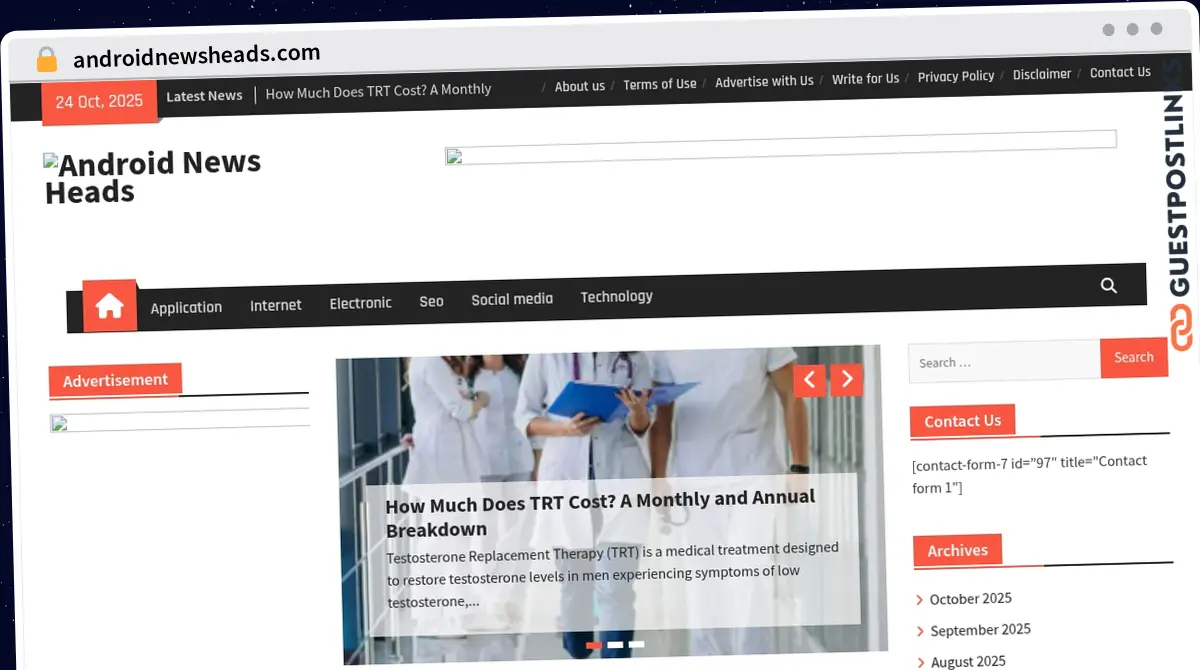Click the padlock icon in the address bar

(x=46, y=59)
